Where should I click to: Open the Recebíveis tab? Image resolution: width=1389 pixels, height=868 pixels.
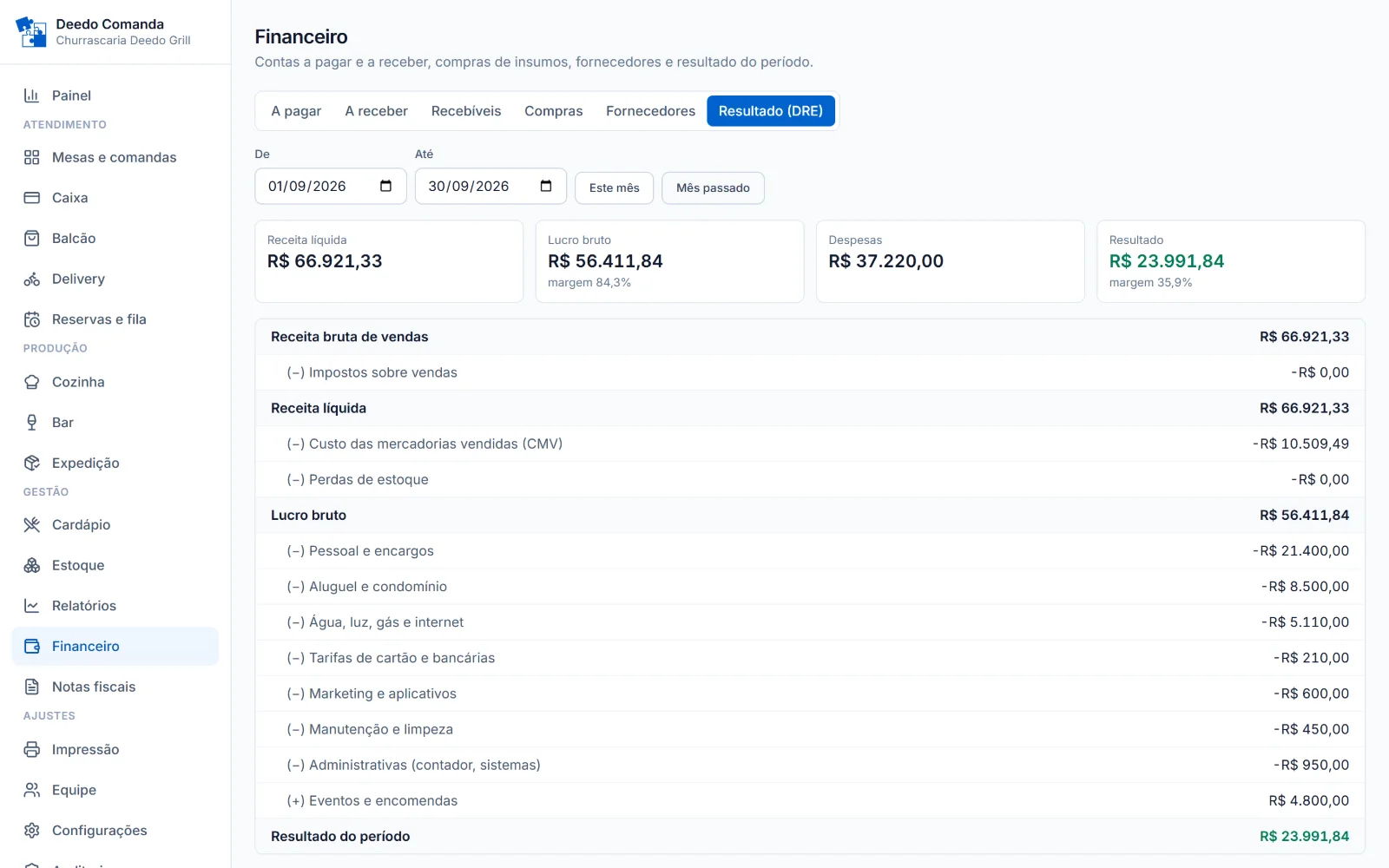coord(466,111)
